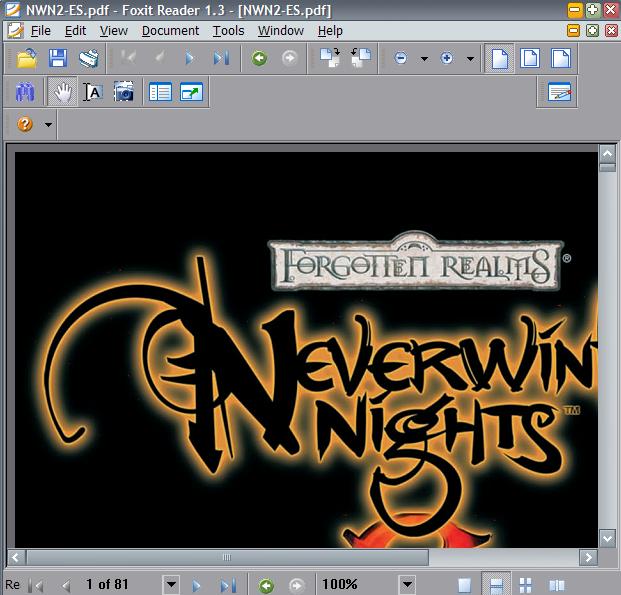Select the Hand tool

coord(63,92)
